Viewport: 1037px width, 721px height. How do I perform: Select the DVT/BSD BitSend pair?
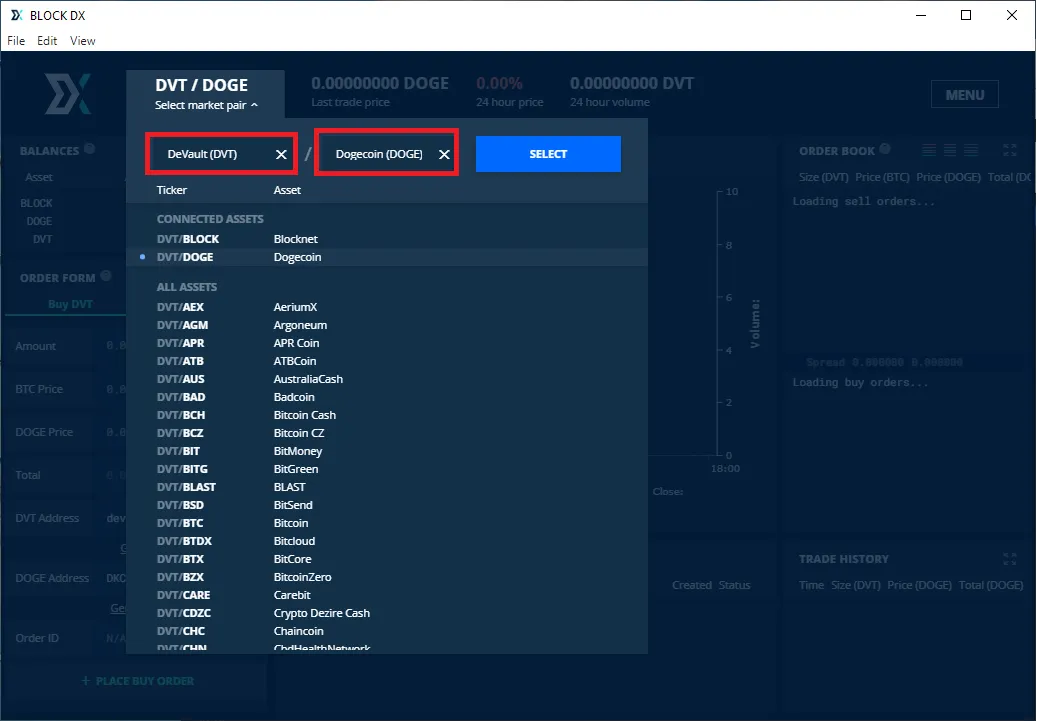(387, 505)
